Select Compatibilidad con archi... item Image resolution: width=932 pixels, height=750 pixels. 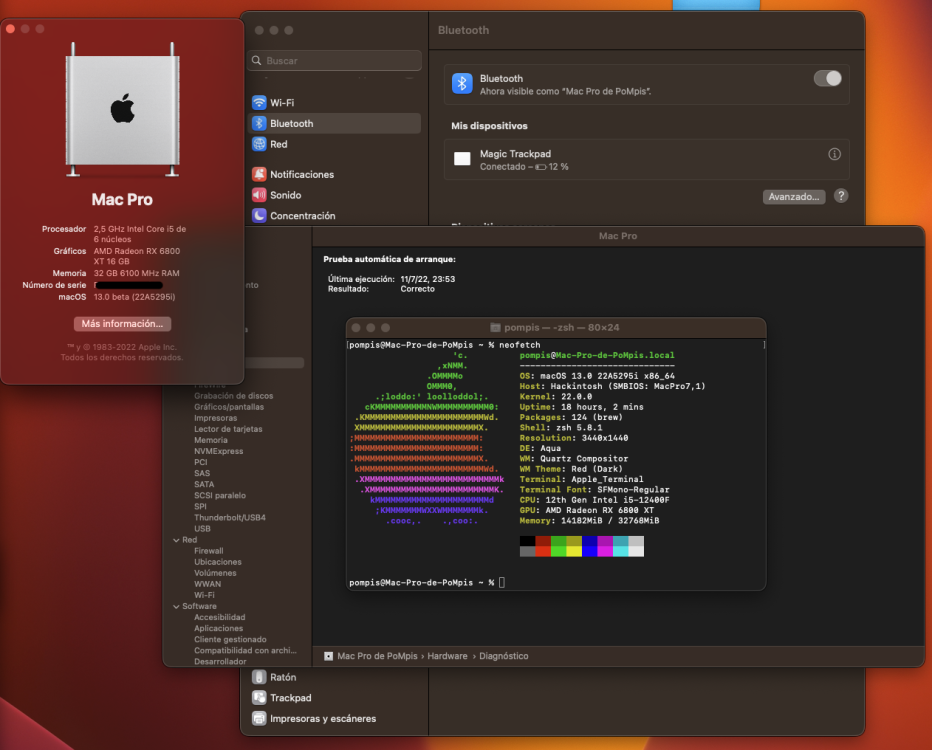pos(245,651)
